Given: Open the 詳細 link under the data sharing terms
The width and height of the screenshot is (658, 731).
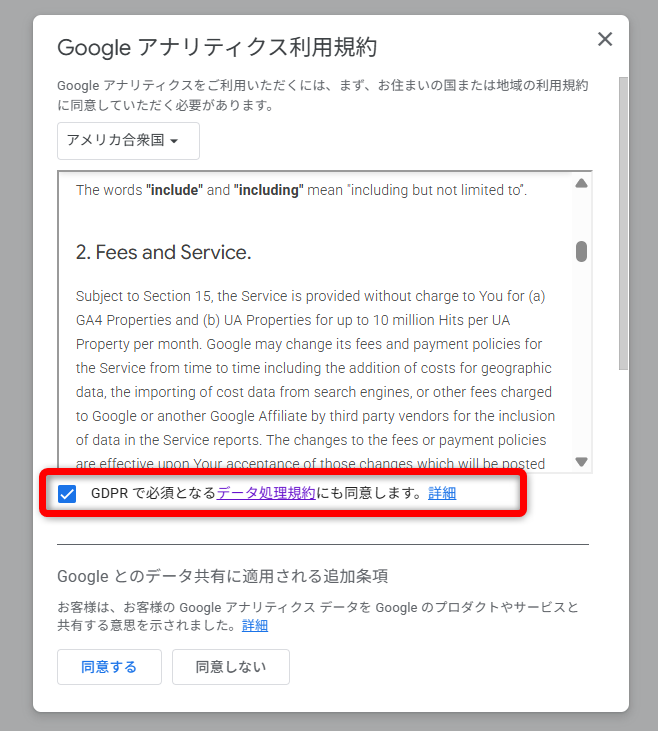Looking at the screenshot, I should click(x=255, y=625).
